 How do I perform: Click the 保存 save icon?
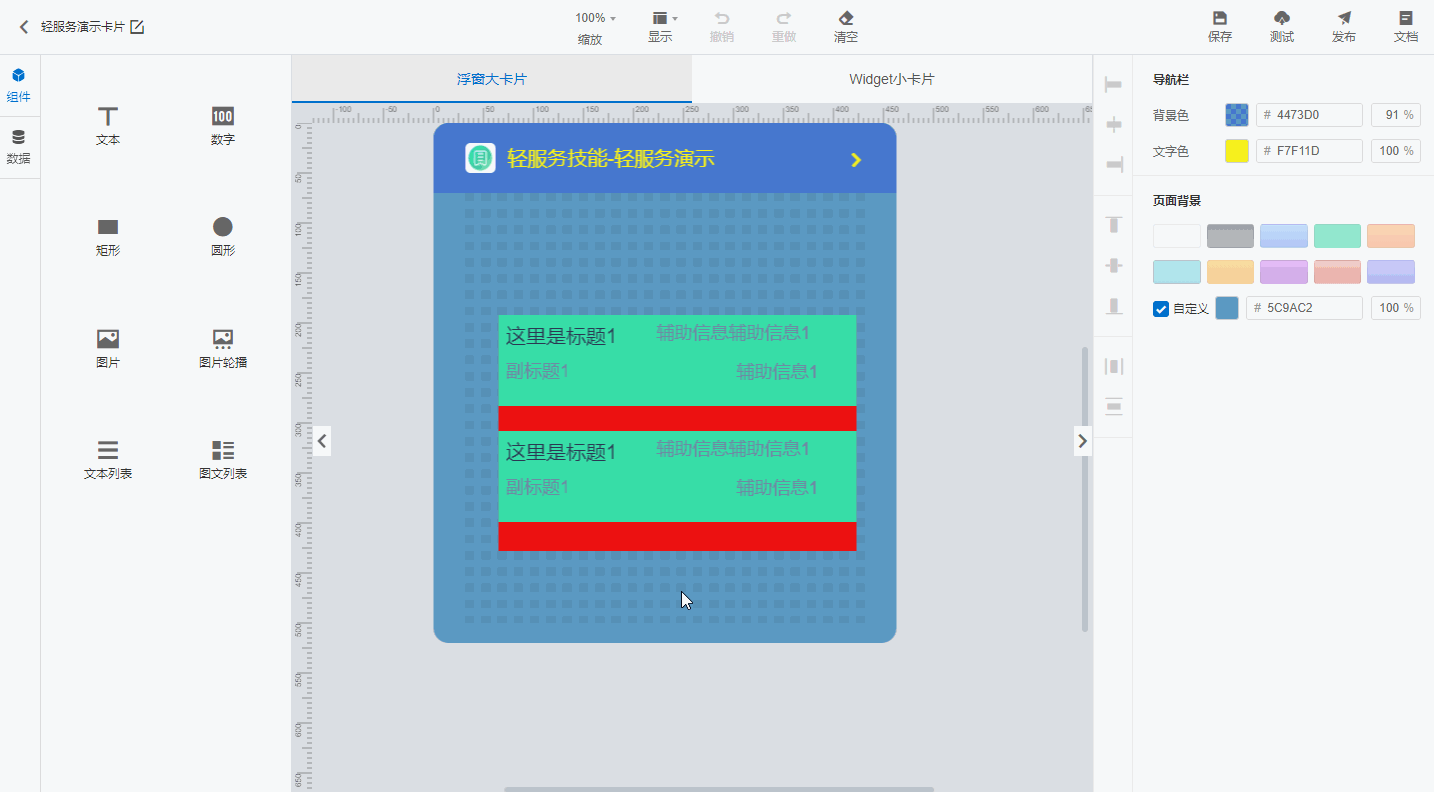(x=1220, y=27)
